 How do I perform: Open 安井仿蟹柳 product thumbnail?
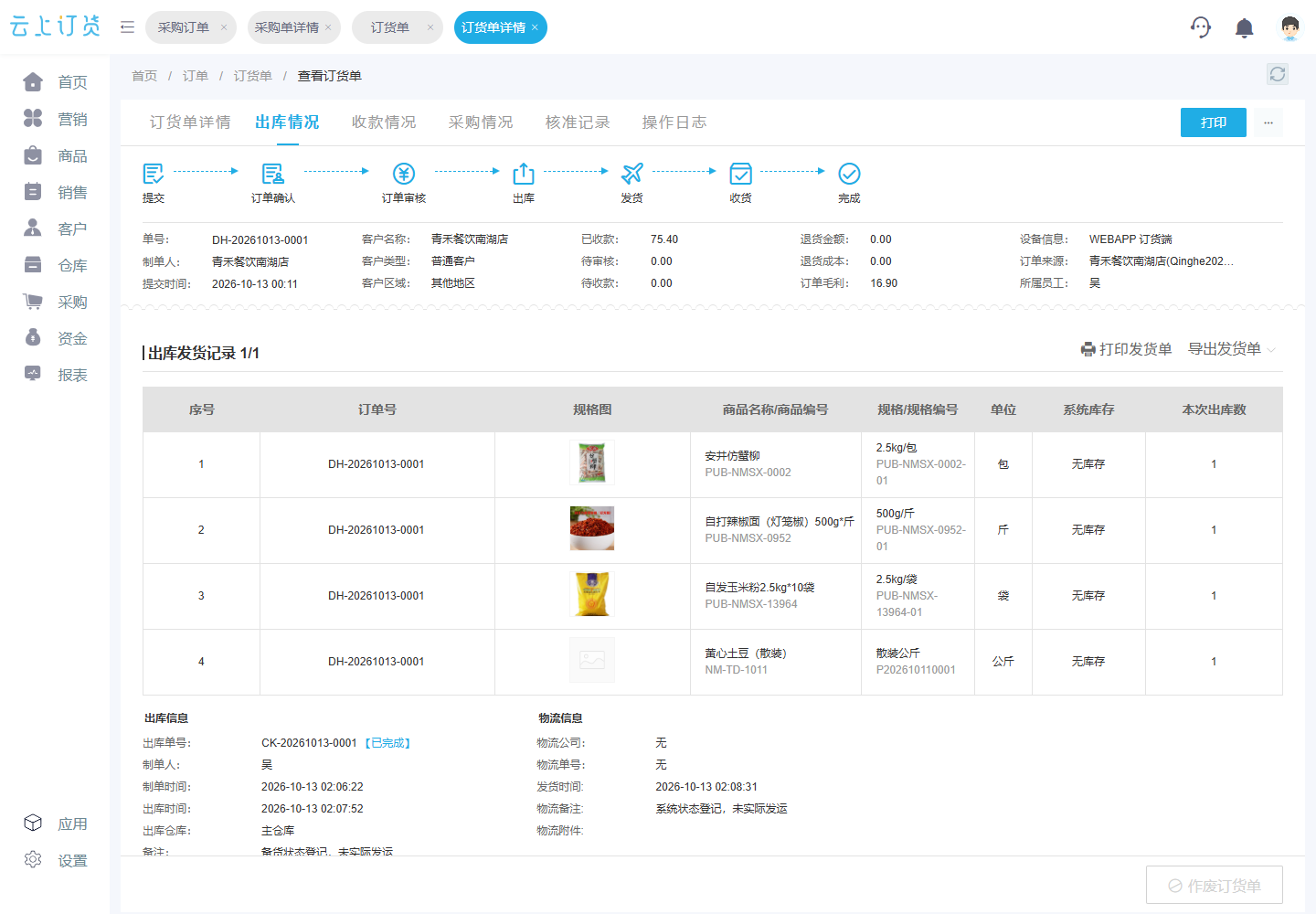point(592,462)
